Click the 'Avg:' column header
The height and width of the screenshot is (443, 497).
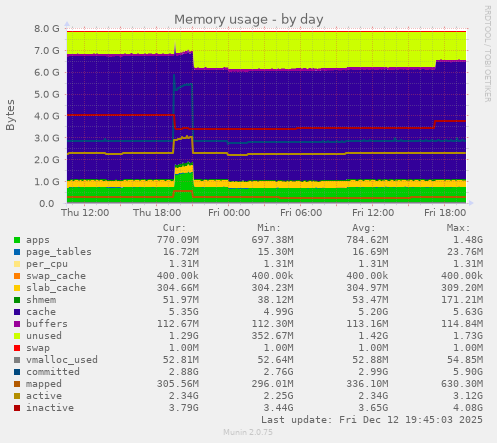pos(364,228)
